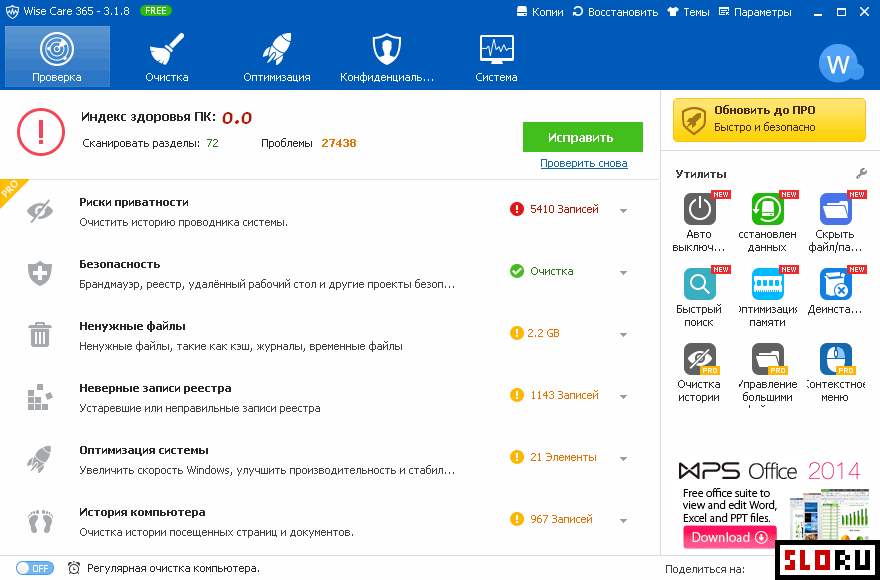
Task: Click the wrench icon next to Утилиты
Action: [861, 173]
